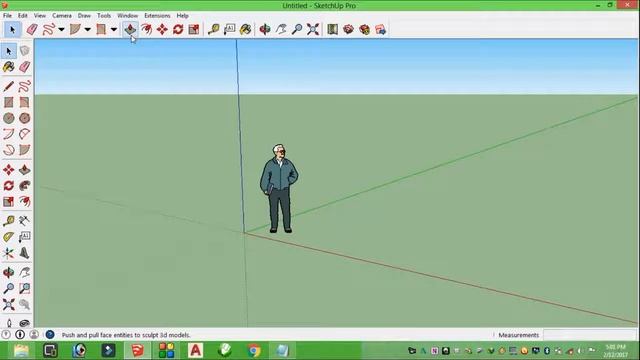
Task: Pick Tape Measure in Getting Started toolbar
Action: pyautogui.click(x=213, y=29)
